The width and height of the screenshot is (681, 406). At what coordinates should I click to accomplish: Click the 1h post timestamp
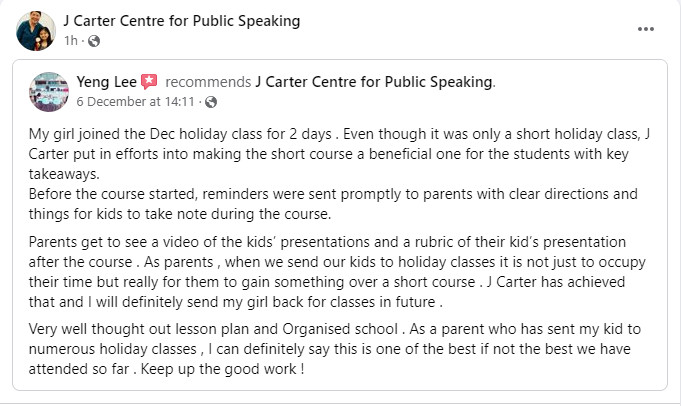(69, 41)
